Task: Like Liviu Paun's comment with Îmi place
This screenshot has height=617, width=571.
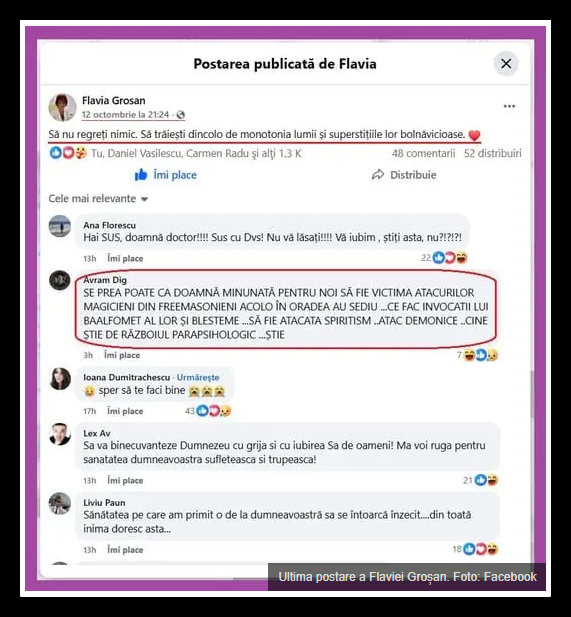Action: coord(125,550)
